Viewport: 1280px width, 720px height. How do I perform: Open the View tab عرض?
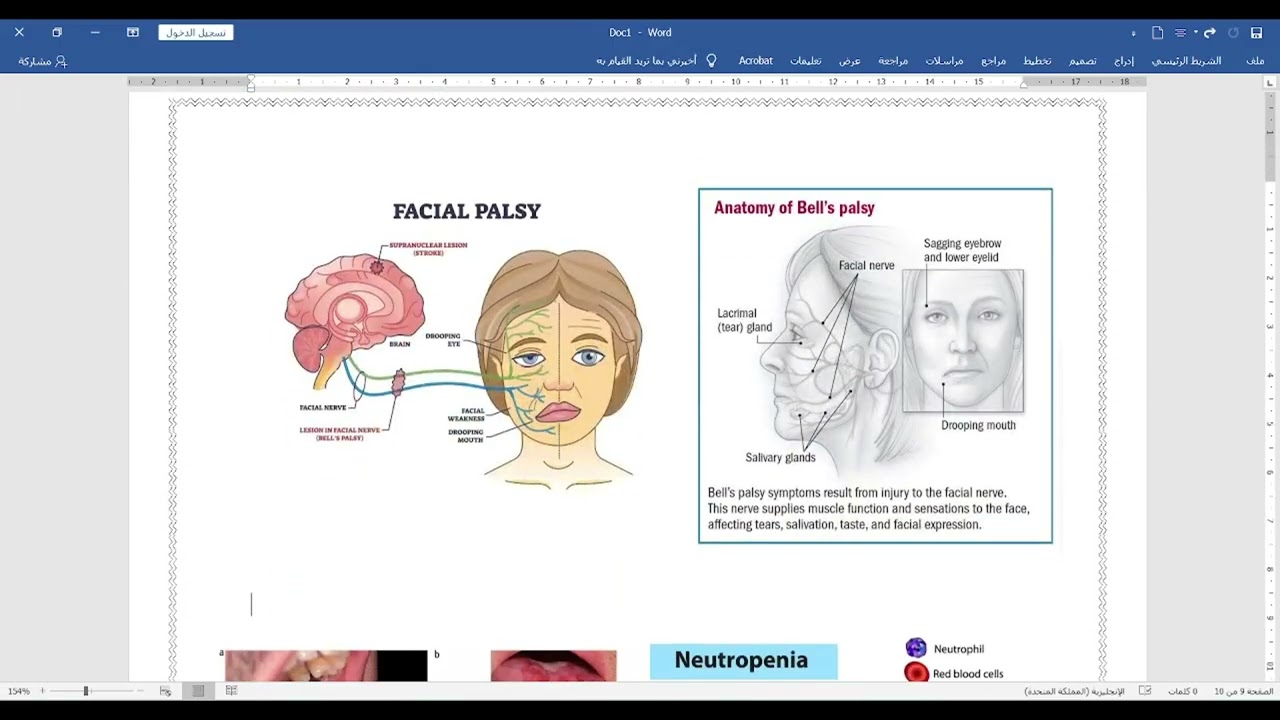pyautogui.click(x=849, y=61)
